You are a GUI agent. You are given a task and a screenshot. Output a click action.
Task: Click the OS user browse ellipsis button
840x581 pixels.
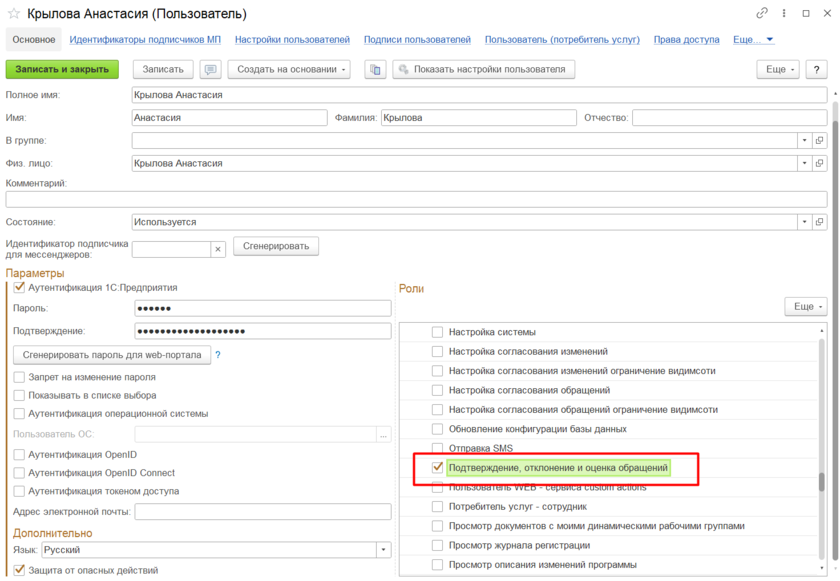pyautogui.click(x=382, y=434)
